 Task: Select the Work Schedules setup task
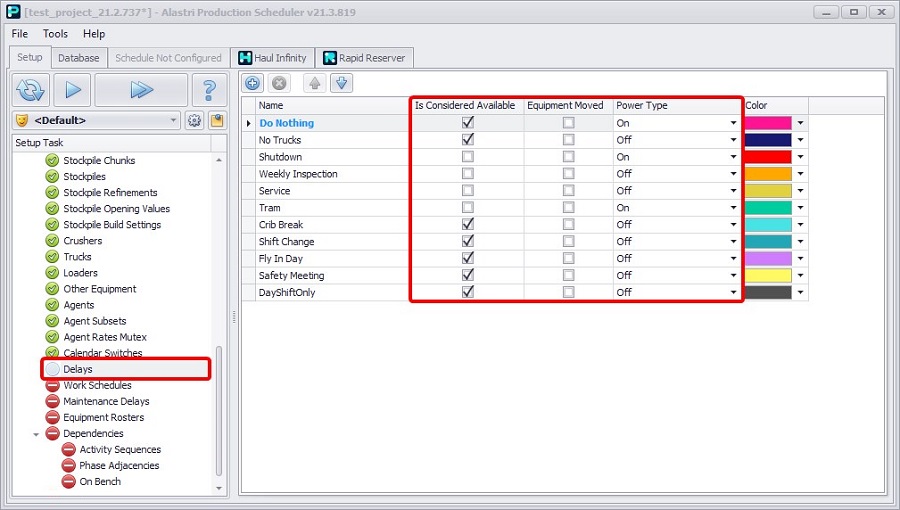(97, 385)
